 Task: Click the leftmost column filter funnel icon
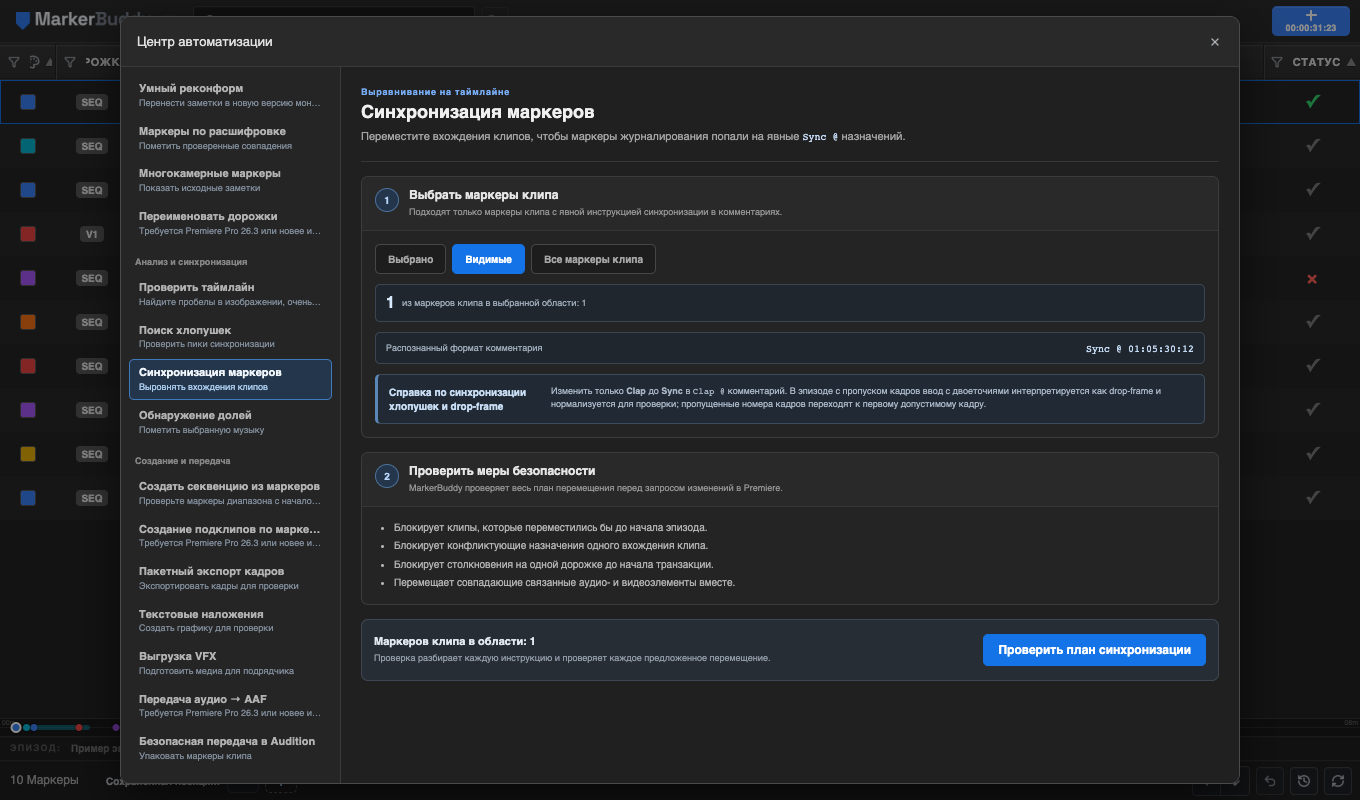14,62
